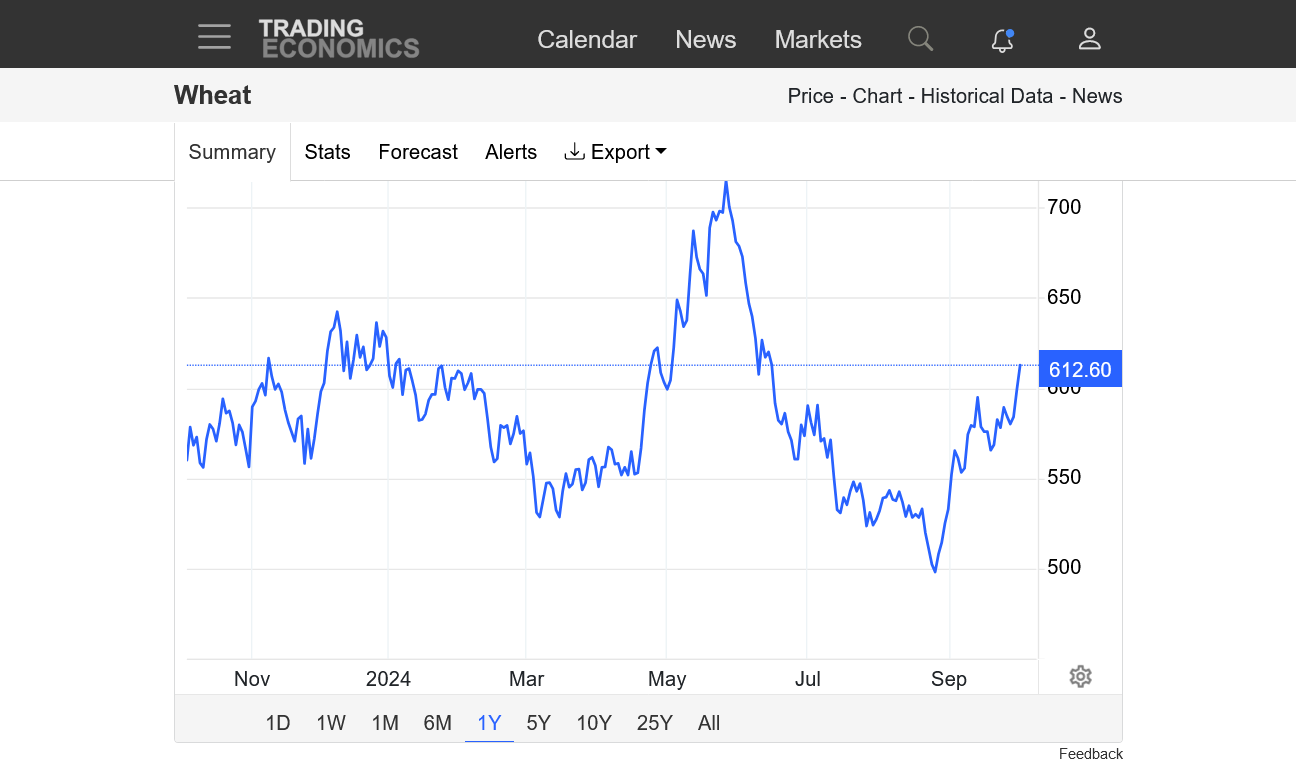Open the hamburger navigation menu
This screenshot has height=775, width=1296.
click(x=214, y=38)
